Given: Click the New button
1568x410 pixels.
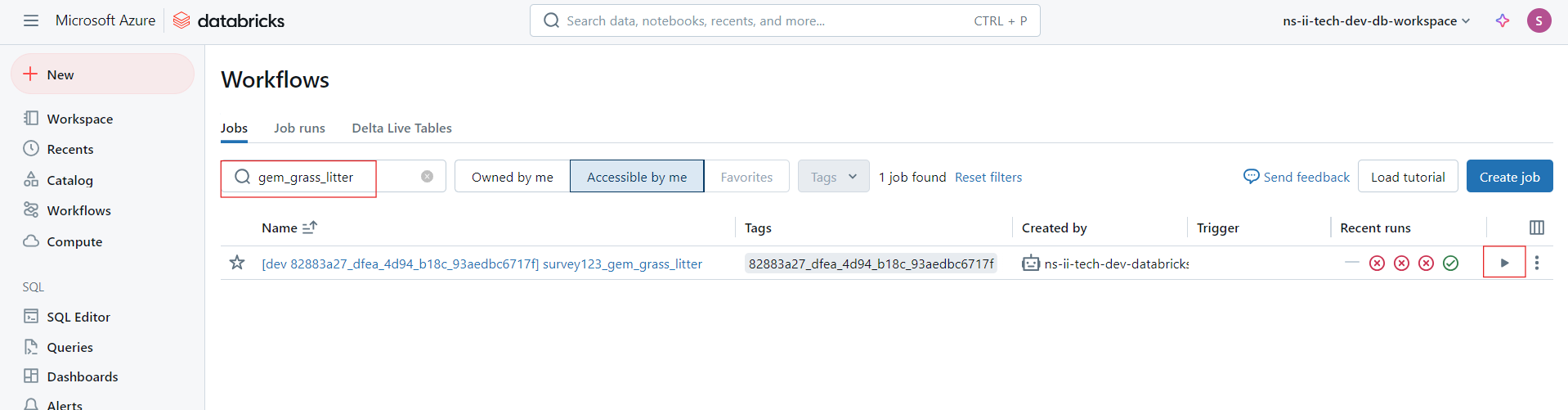Looking at the screenshot, I should (x=102, y=74).
